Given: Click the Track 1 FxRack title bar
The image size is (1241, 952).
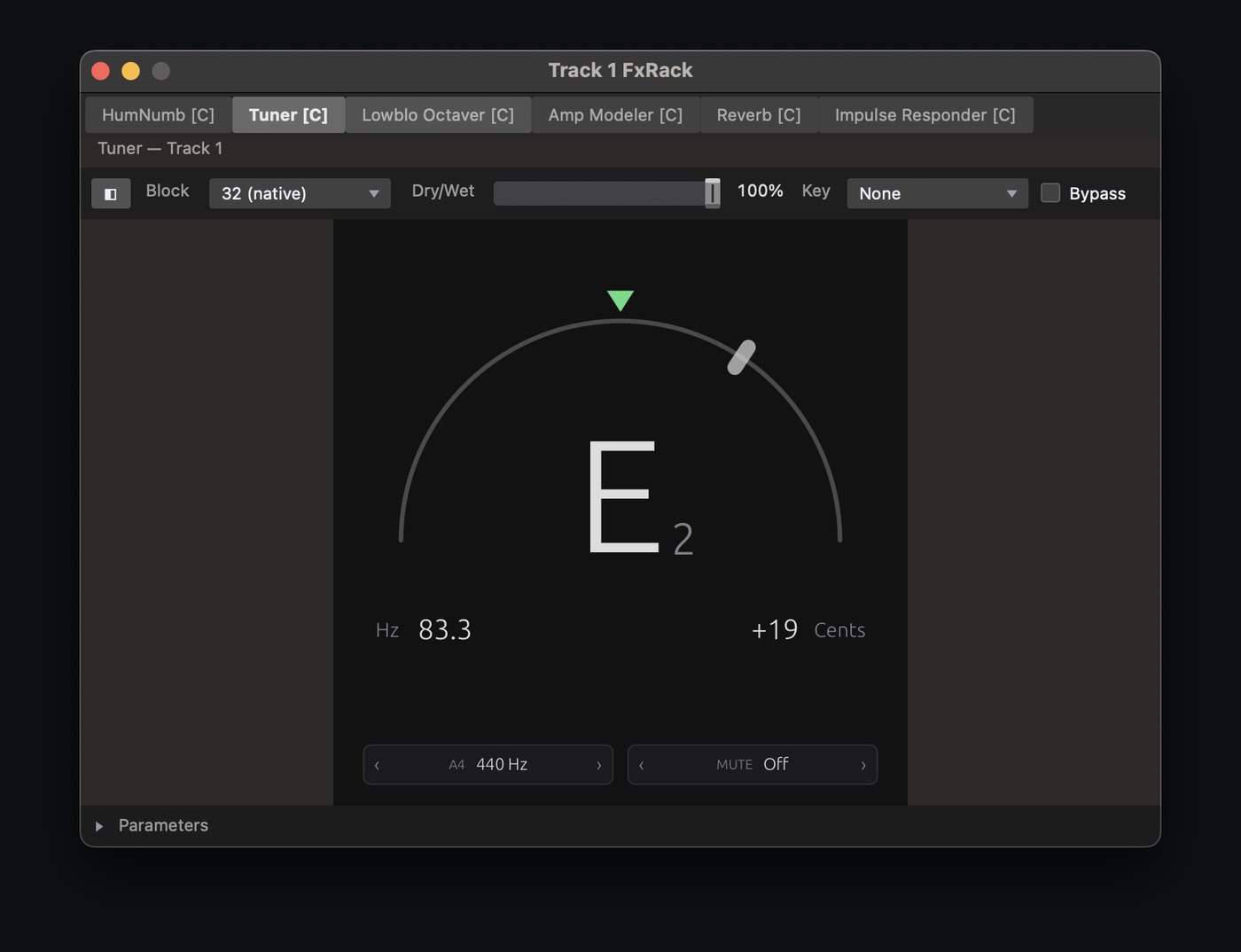Looking at the screenshot, I should pos(620,71).
